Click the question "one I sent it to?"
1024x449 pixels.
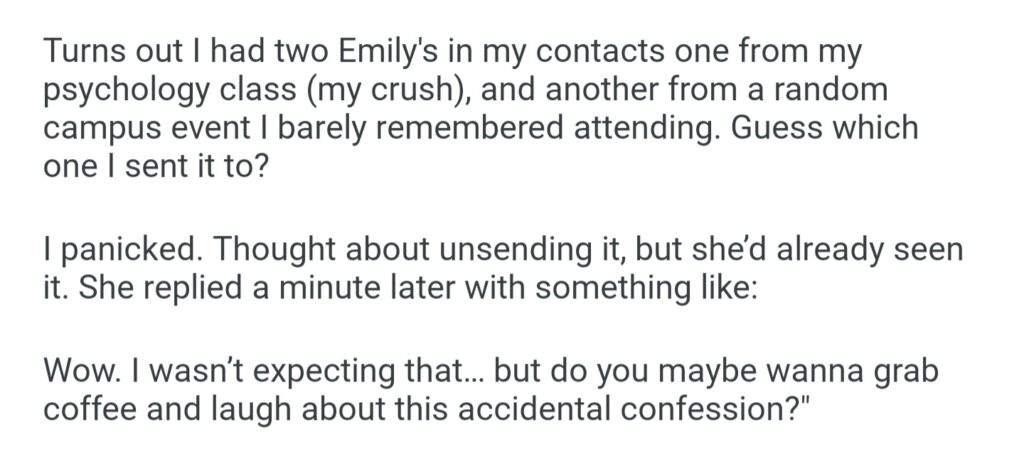click(x=155, y=167)
